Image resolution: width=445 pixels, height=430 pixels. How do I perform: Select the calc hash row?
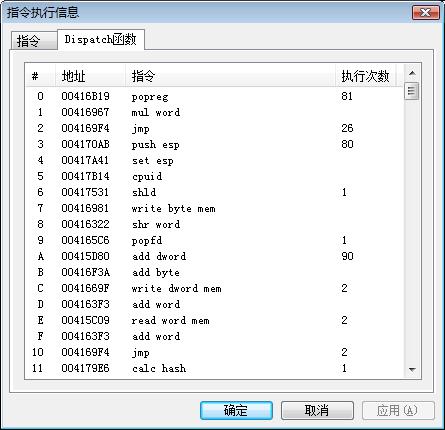click(x=214, y=368)
